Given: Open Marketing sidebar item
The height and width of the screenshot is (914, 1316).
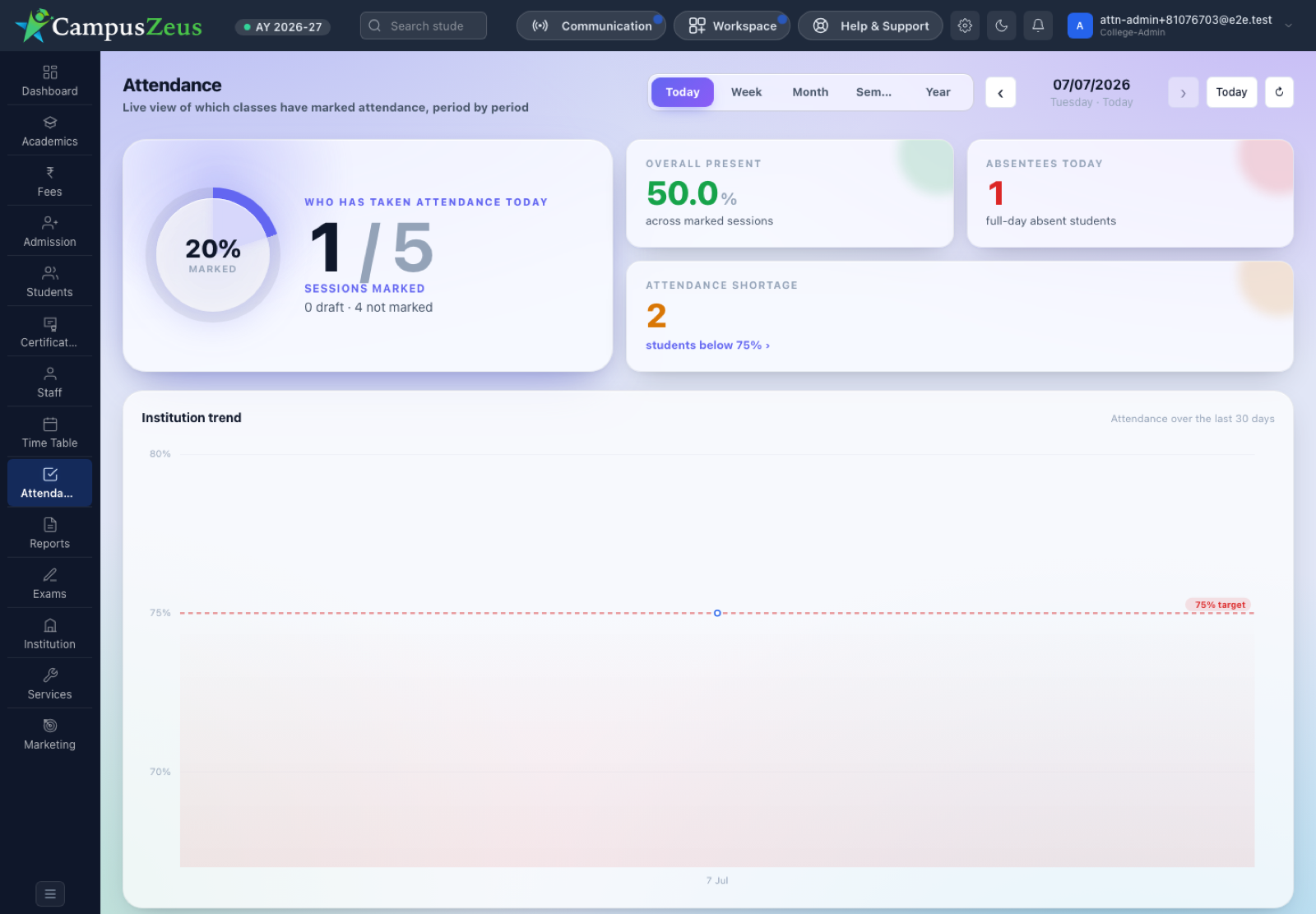Looking at the screenshot, I should (49, 733).
